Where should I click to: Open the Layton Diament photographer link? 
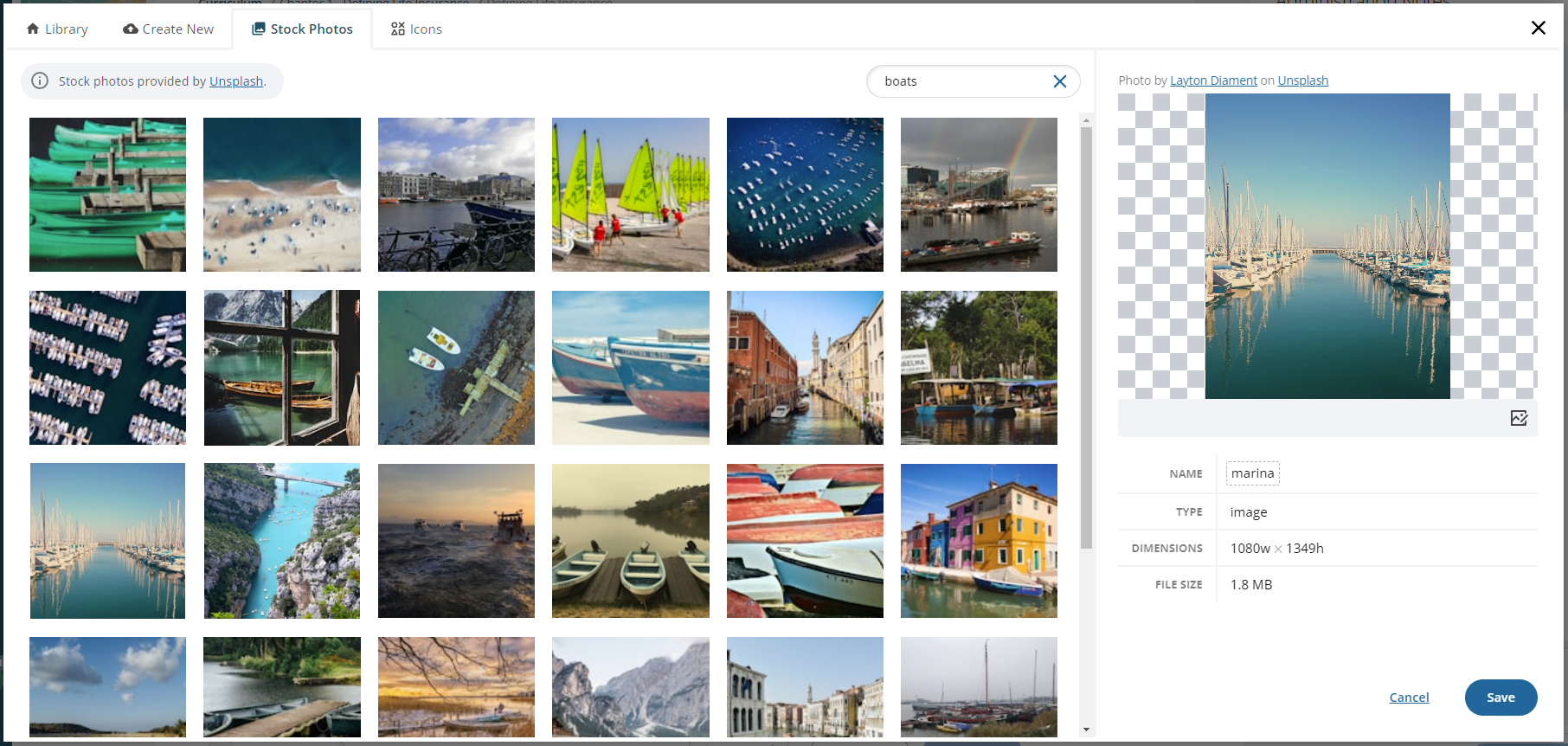pos(1213,80)
